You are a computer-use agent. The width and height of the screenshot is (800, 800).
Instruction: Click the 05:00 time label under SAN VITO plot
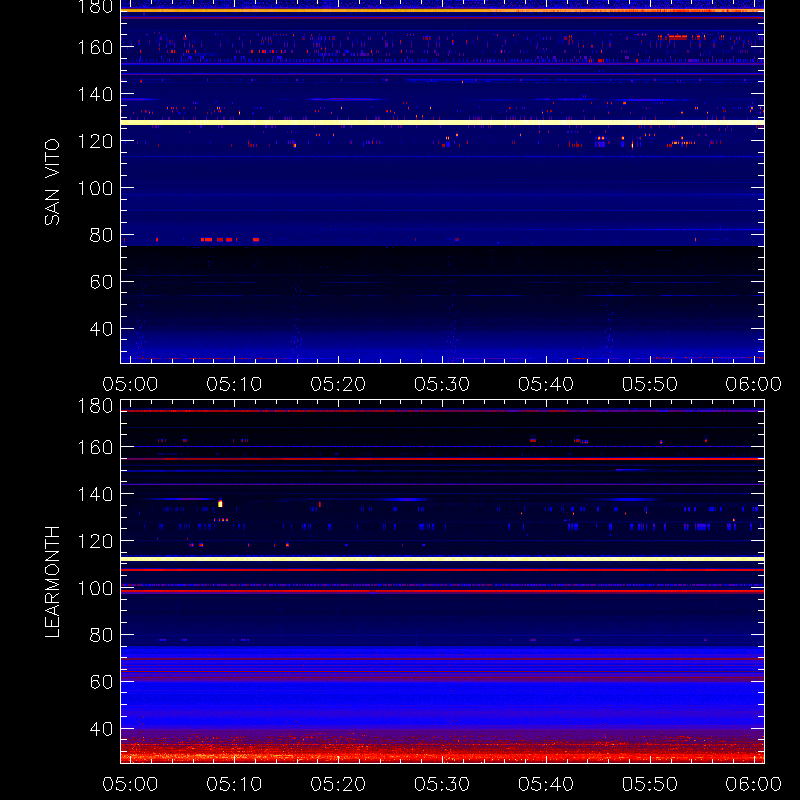(130, 384)
